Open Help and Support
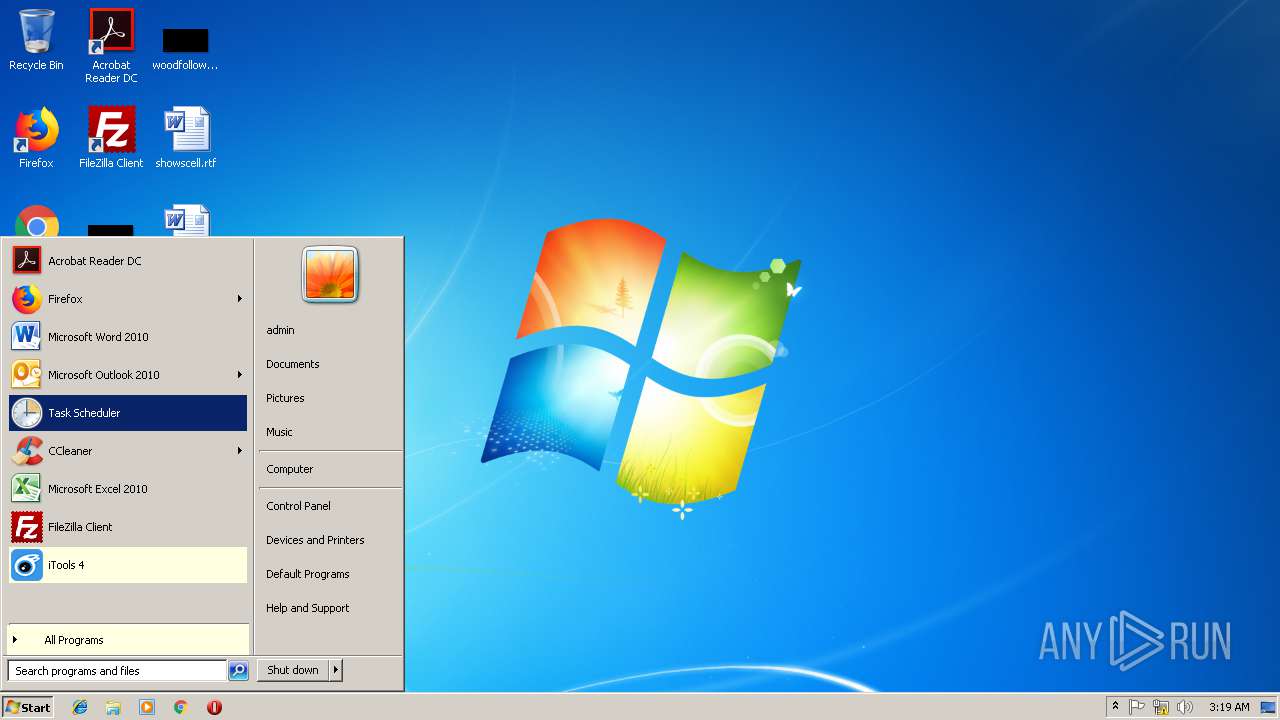 click(307, 608)
